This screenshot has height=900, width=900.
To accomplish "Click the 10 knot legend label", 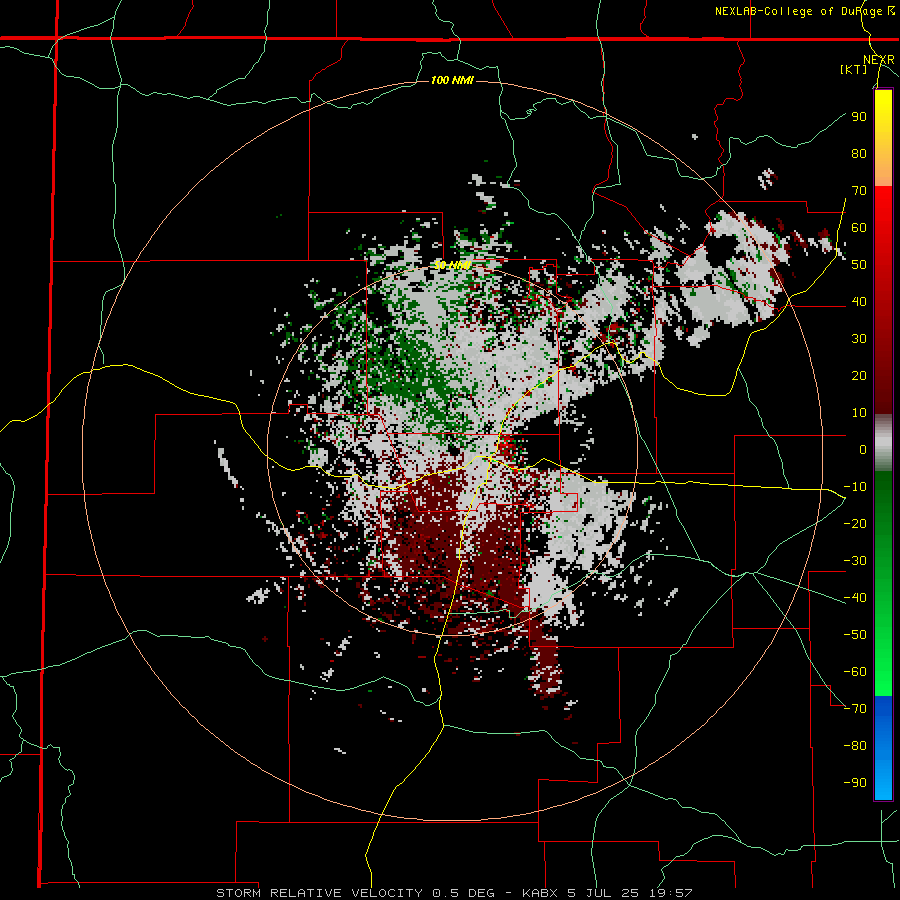I will tap(859, 413).
